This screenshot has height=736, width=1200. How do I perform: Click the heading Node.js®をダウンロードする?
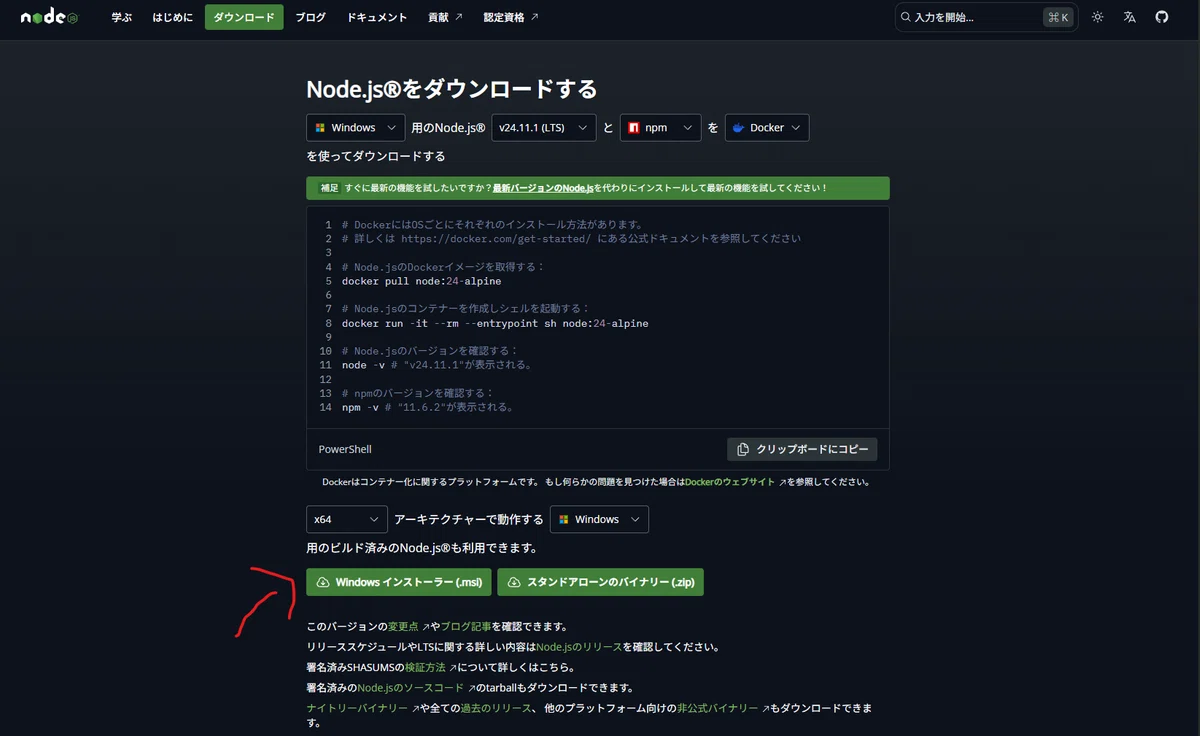pyautogui.click(x=452, y=89)
